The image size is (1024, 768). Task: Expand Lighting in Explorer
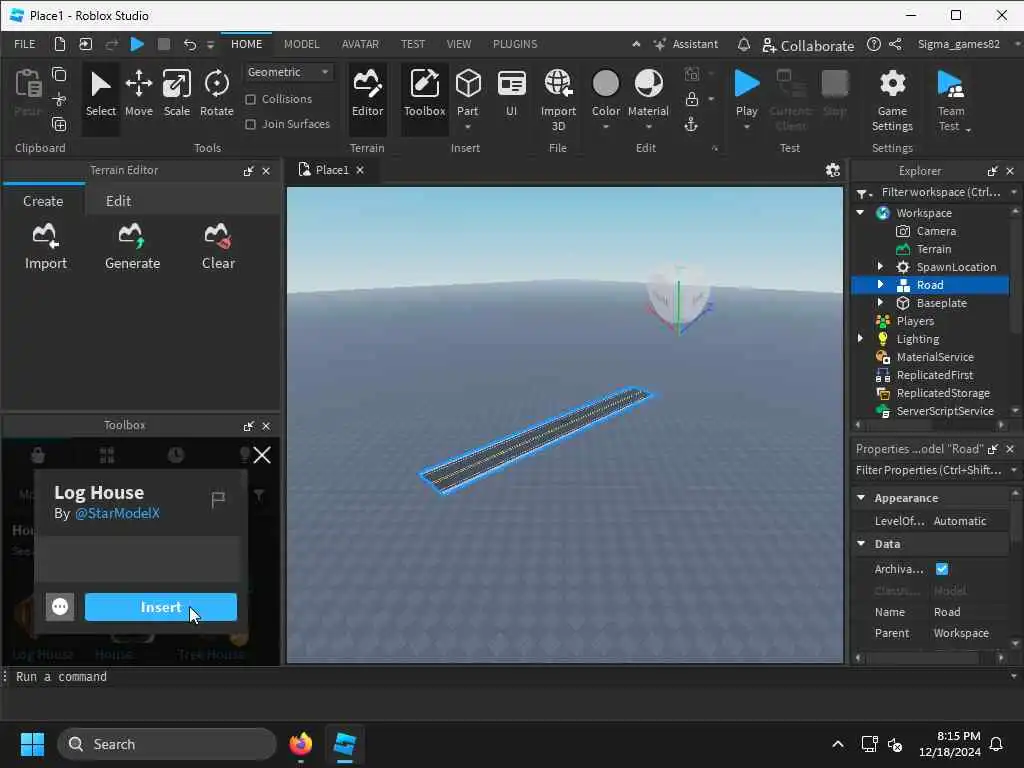click(x=860, y=338)
